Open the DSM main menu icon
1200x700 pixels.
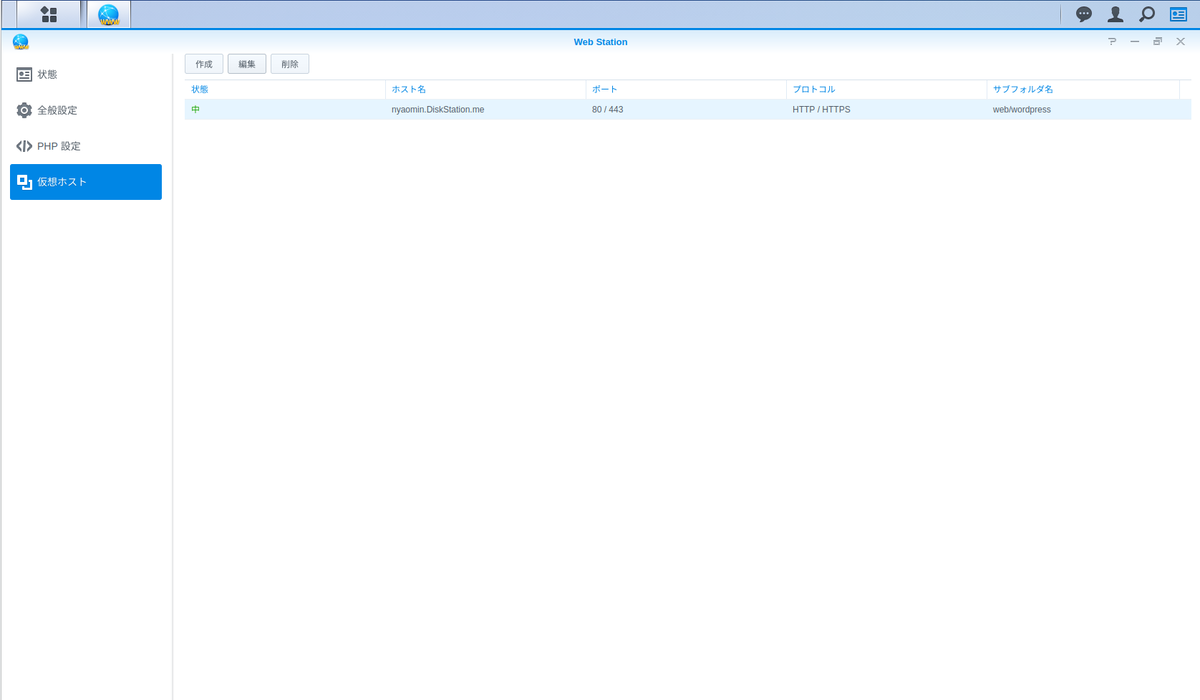(x=48, y=14)
